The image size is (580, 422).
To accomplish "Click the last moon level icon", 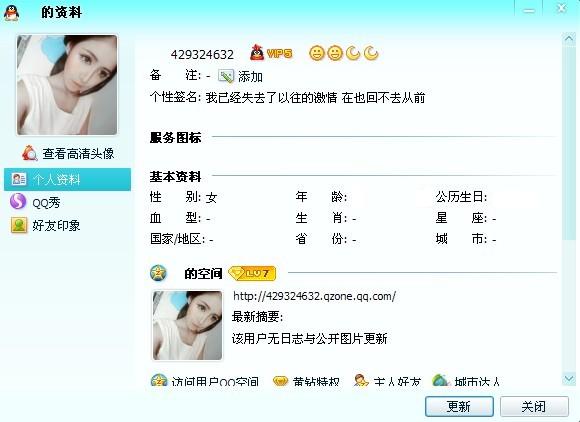I will point(371,53).
